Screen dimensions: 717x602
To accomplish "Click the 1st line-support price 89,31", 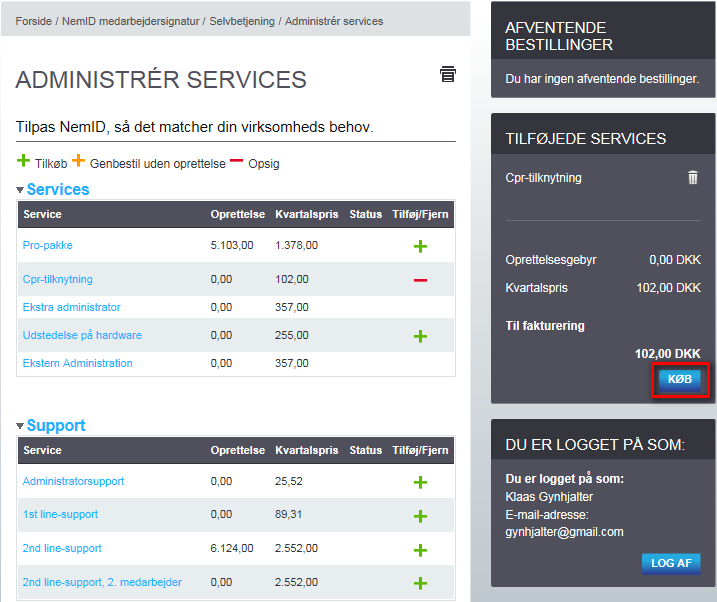I will pos(289,514).
